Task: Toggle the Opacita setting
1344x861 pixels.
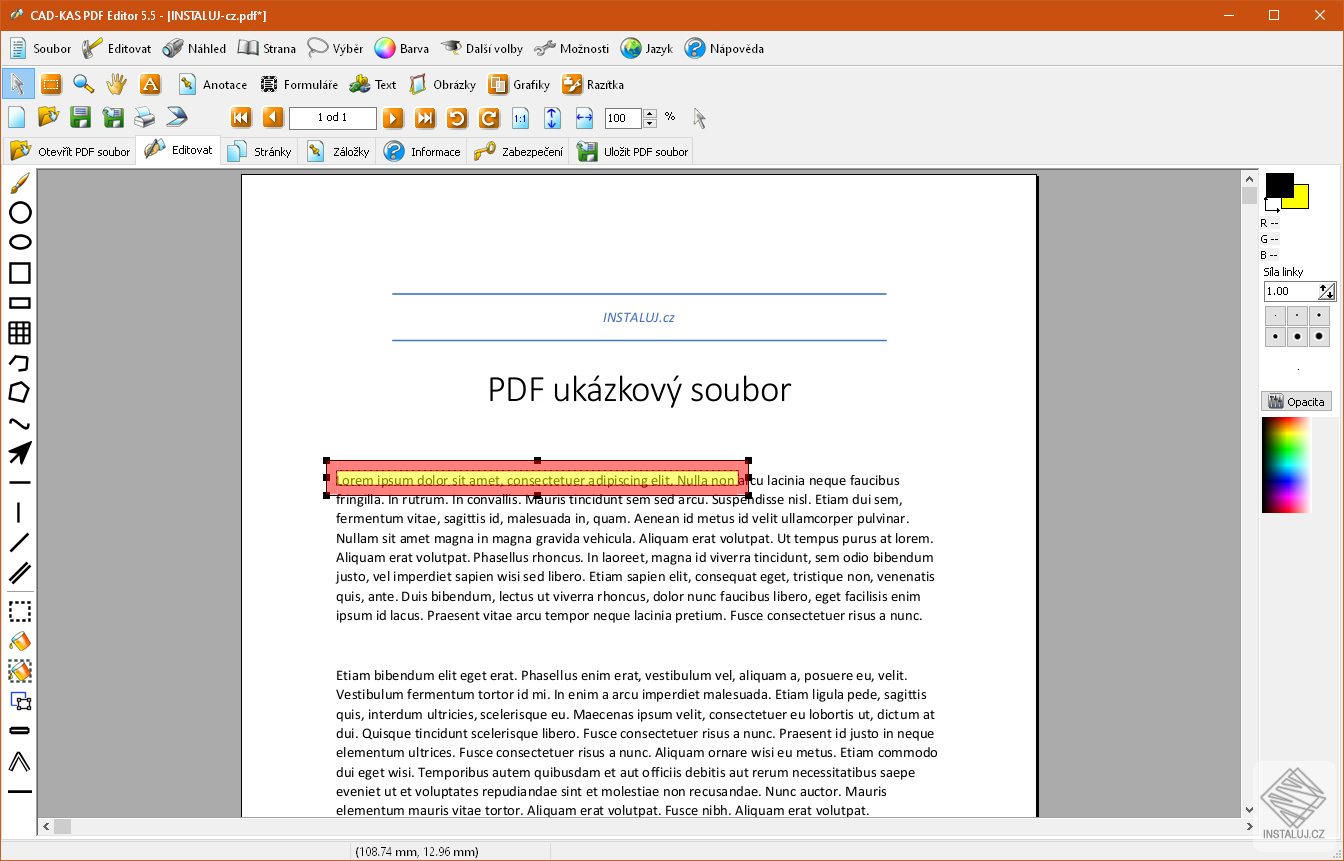Action: (1296, 401)
